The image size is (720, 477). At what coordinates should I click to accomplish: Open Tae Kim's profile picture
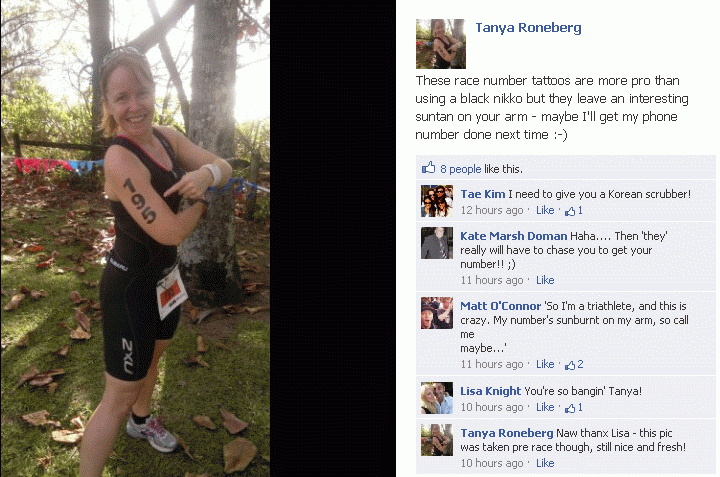[437, 201]
